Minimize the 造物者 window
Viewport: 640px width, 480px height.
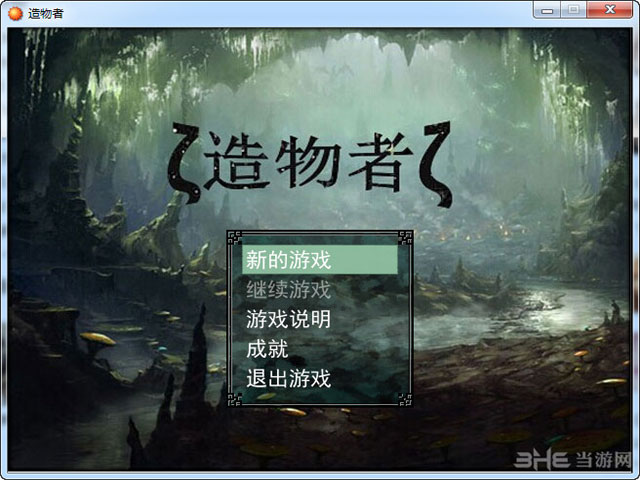pyautogui.click(x=547, y=10)
